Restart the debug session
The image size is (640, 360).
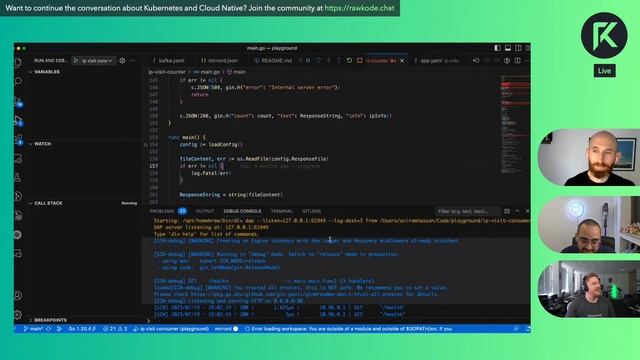349,60
